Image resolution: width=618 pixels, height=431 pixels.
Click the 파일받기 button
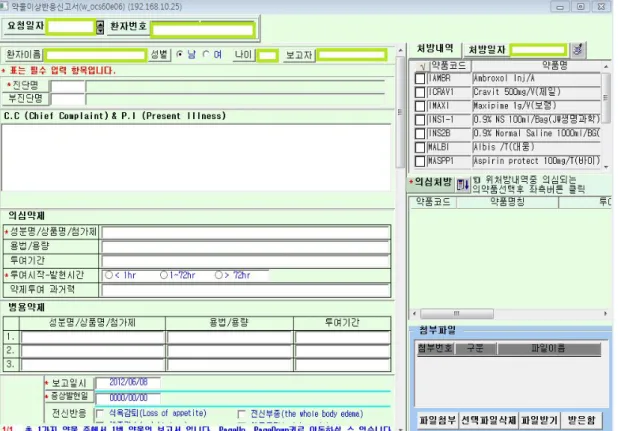(539, 420)
